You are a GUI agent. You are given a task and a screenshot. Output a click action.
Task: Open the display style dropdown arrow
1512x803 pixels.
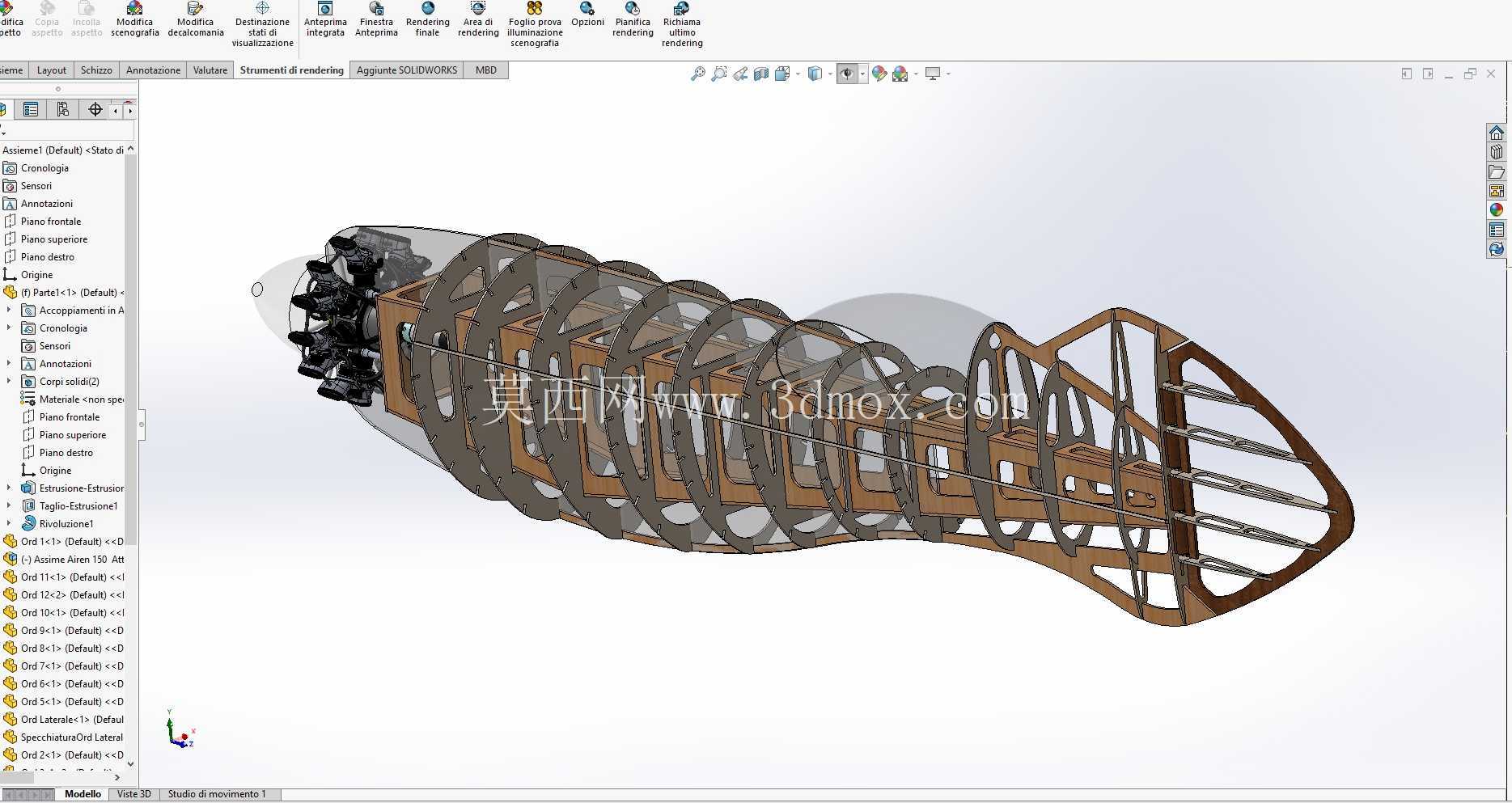tap(830, 74)
